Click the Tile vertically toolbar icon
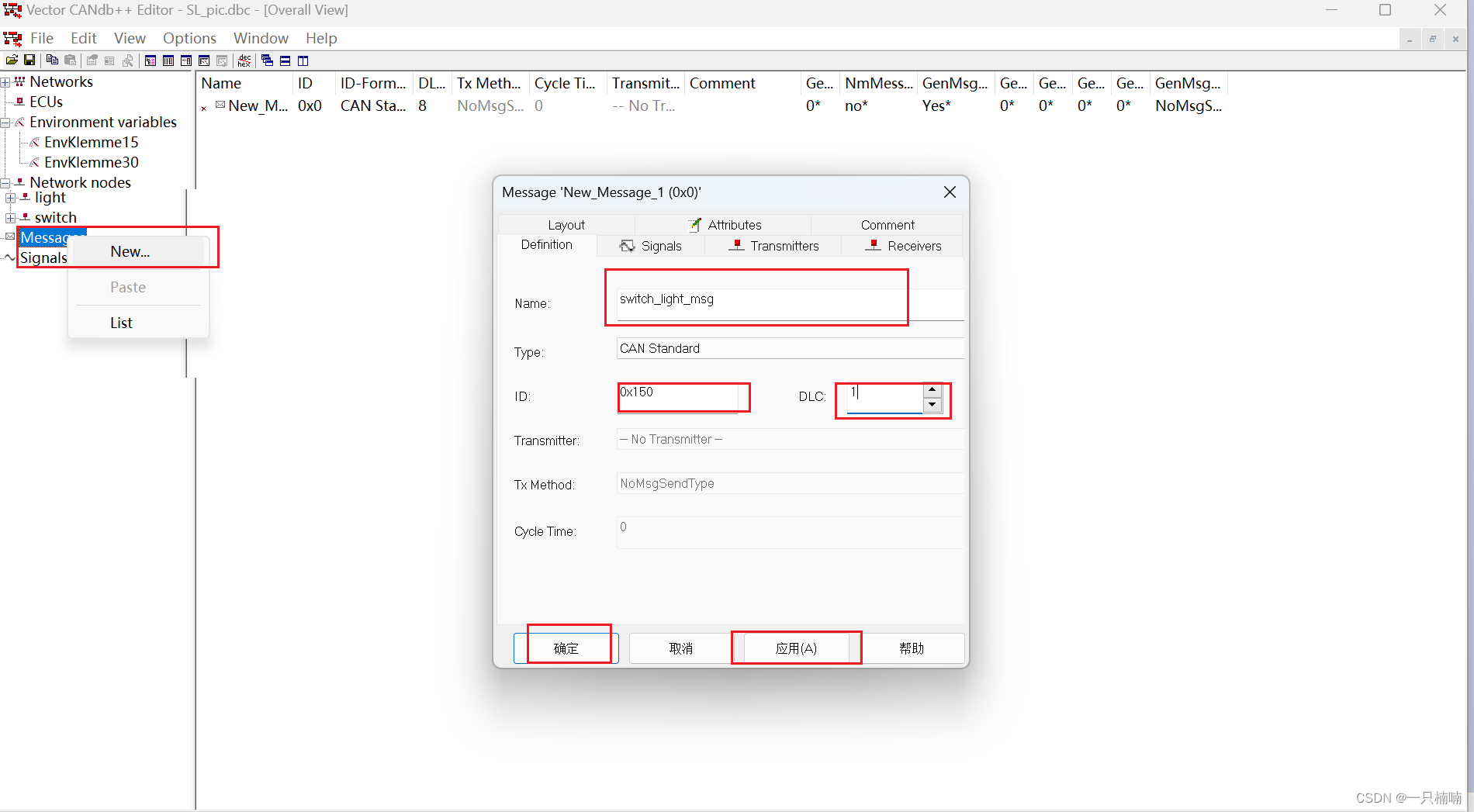The width and height of the screenshot is (1474, 812). (303, 60)
